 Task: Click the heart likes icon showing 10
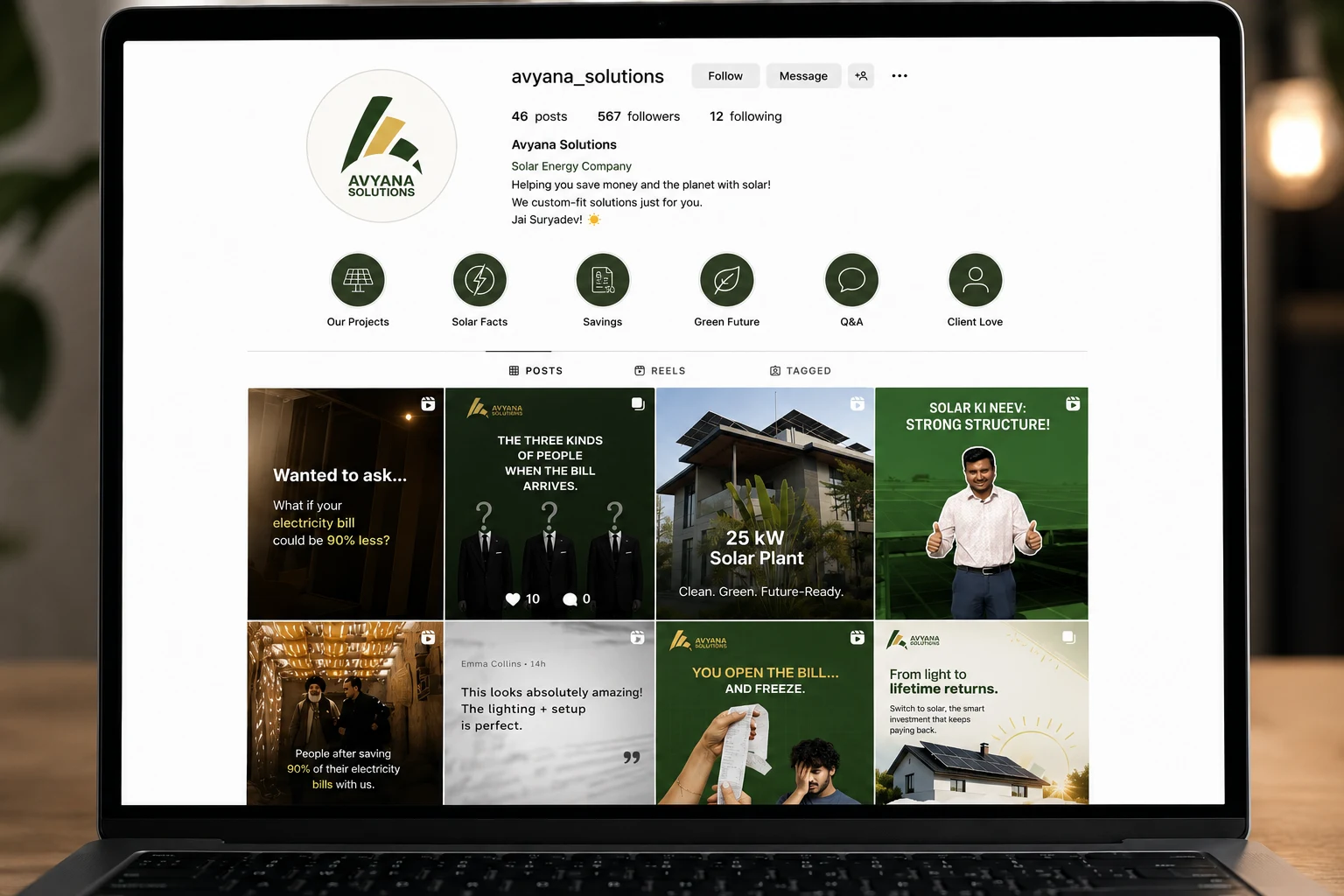[513, 599]
